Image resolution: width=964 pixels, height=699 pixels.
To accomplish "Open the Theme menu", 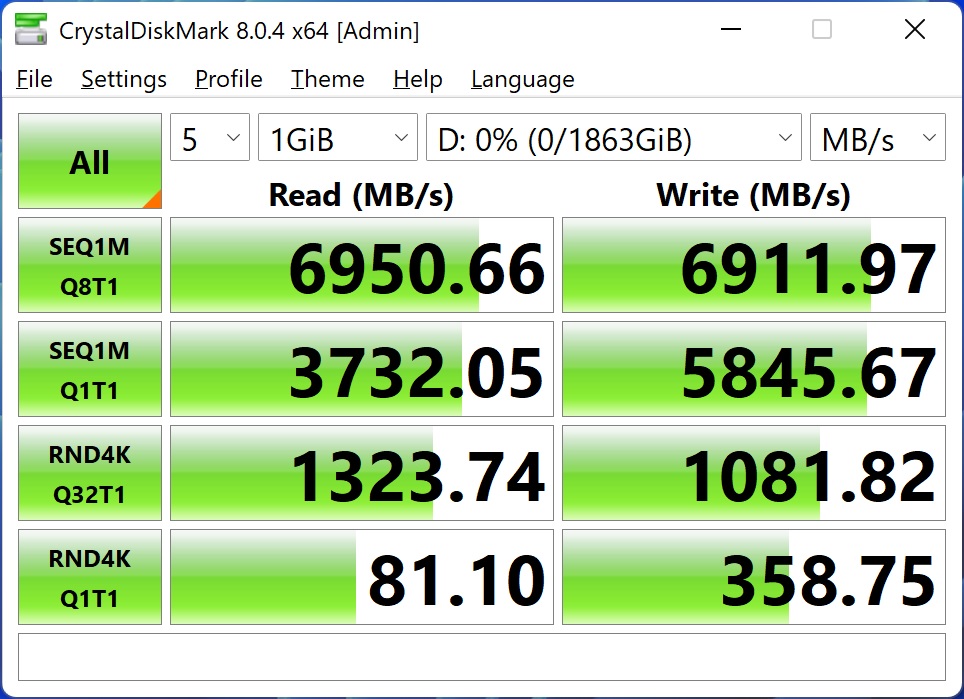I will 328,79.
